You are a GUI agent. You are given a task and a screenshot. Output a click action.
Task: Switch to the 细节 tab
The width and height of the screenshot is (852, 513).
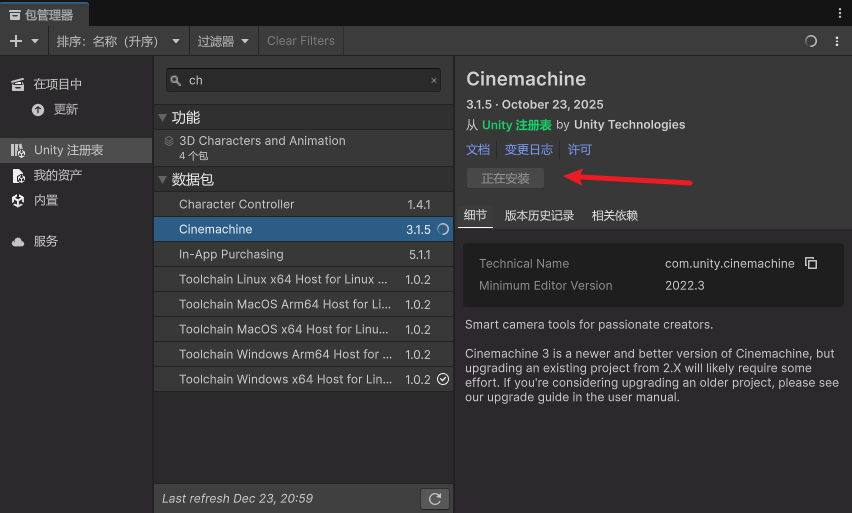point(475,215)
